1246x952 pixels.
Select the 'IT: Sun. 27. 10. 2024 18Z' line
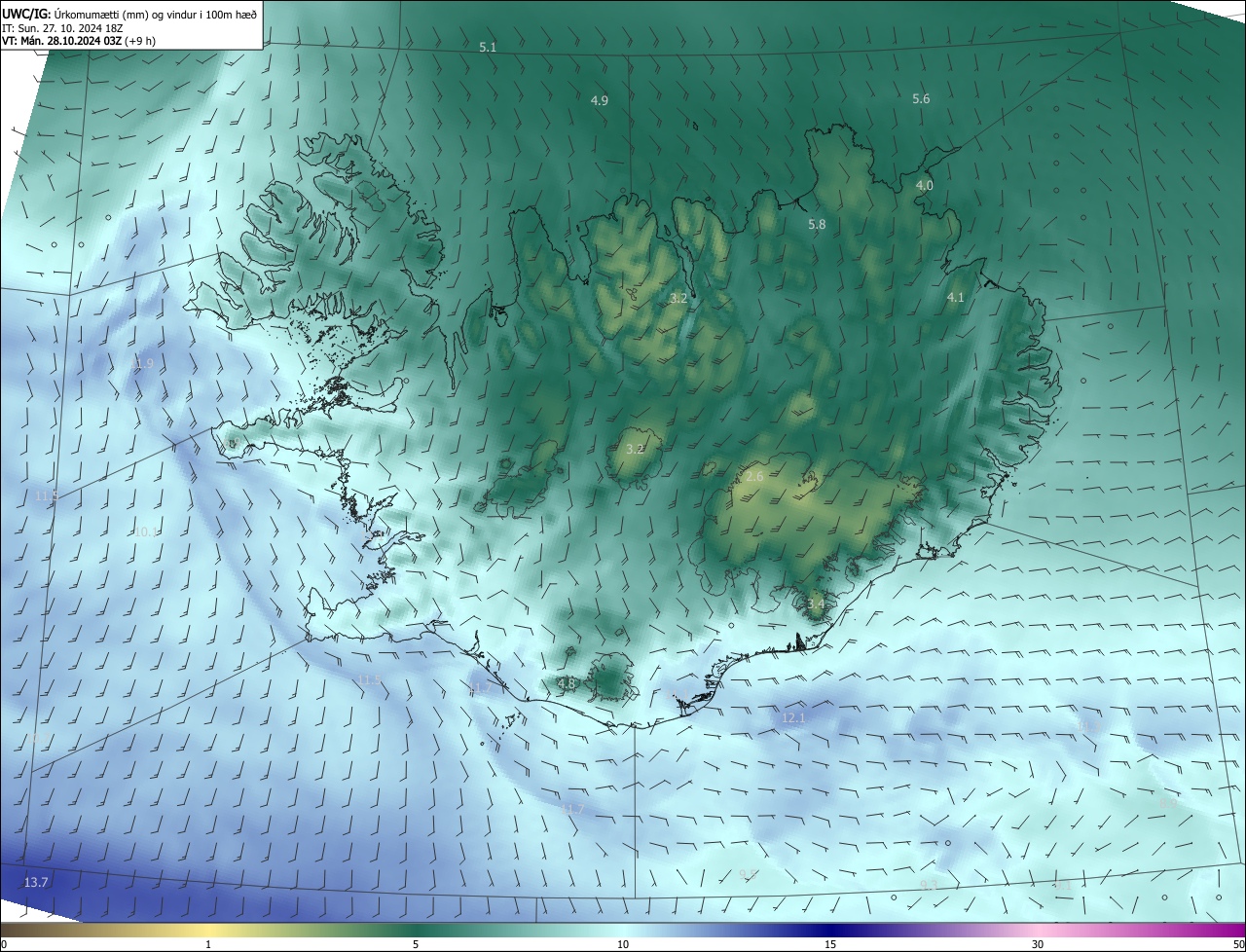click(62, 28)
